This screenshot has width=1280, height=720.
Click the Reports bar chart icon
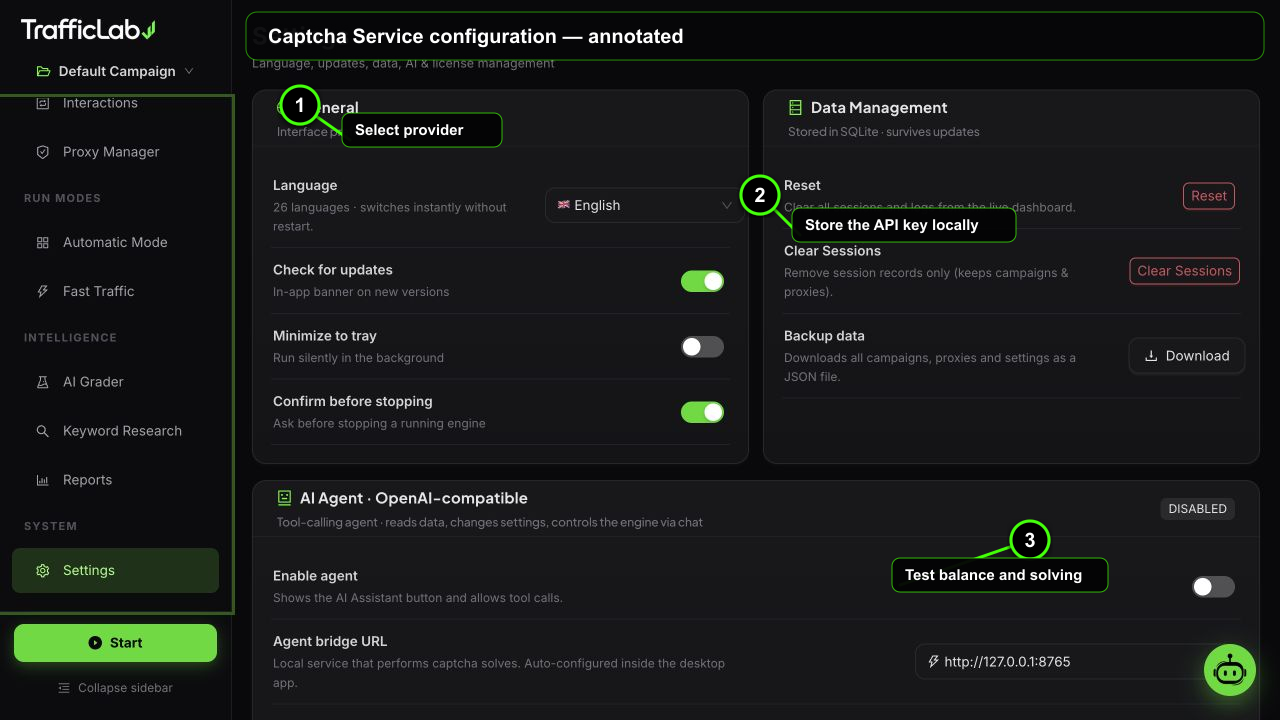tap(42, 480)
